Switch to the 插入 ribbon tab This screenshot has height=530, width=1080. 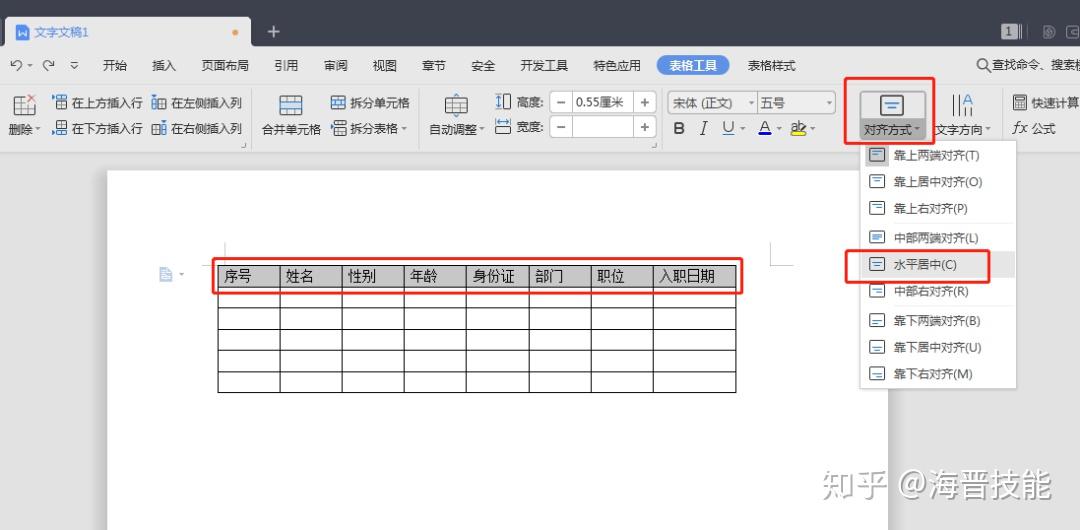tap(164, 65)
